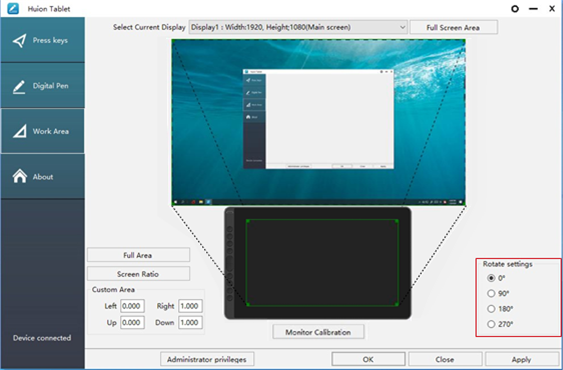
Task: Open the Press keys tab
Action: pos(43,40)
